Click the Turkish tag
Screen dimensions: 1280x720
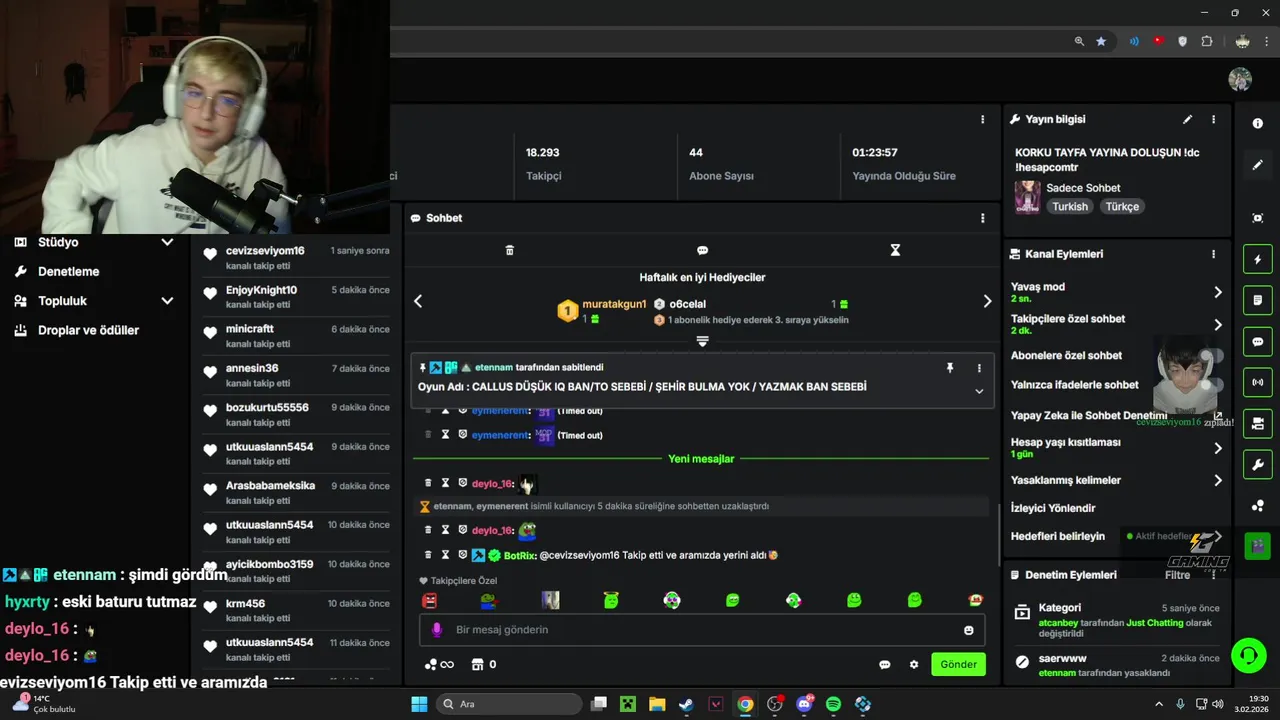1069,206
